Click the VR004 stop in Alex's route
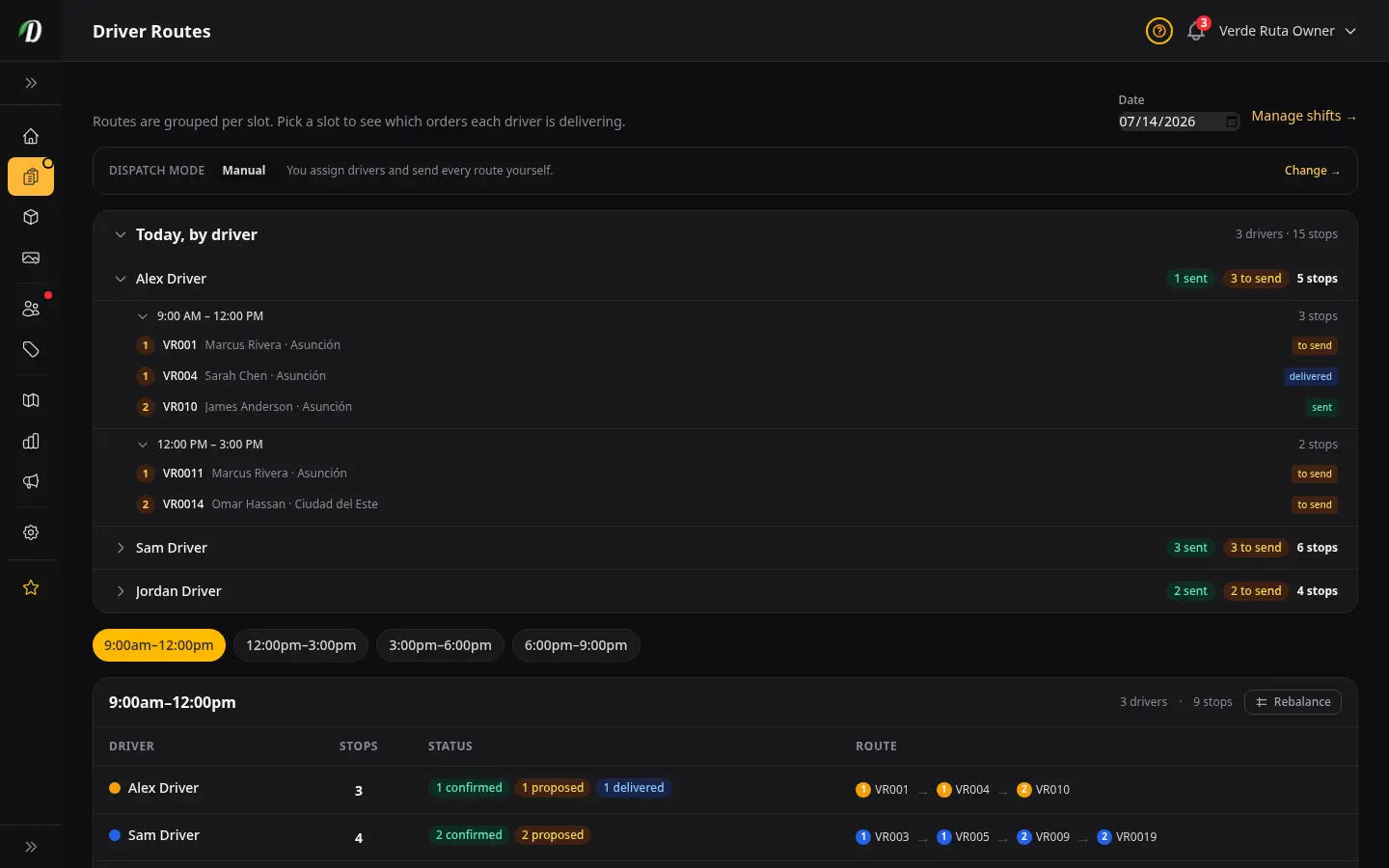 [x=964, y=790]
